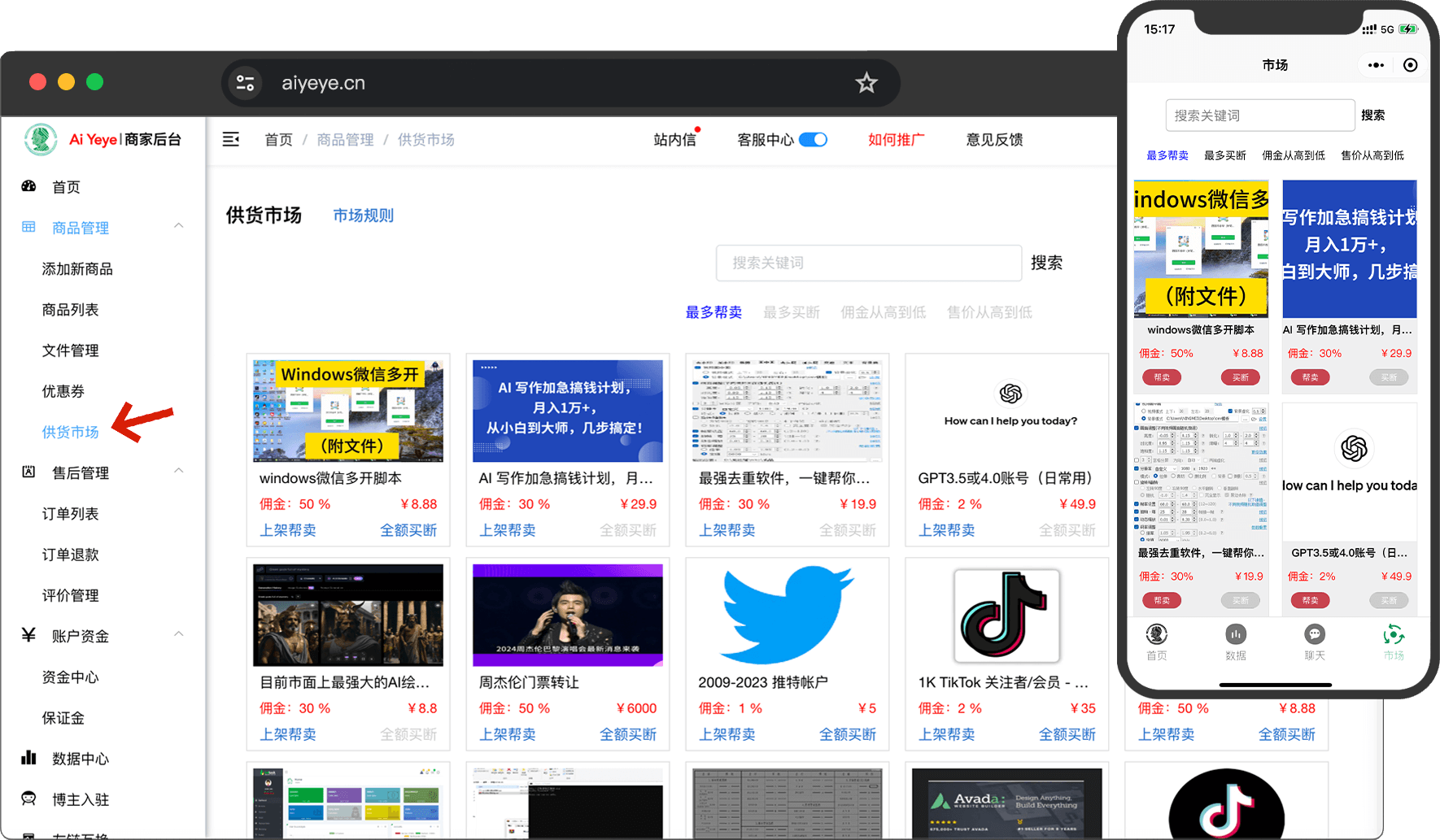The width and height of the screenshot is (1440, 840).
Task: Click the 售后管理 icon in sidebar
Action: click(28, 472)
